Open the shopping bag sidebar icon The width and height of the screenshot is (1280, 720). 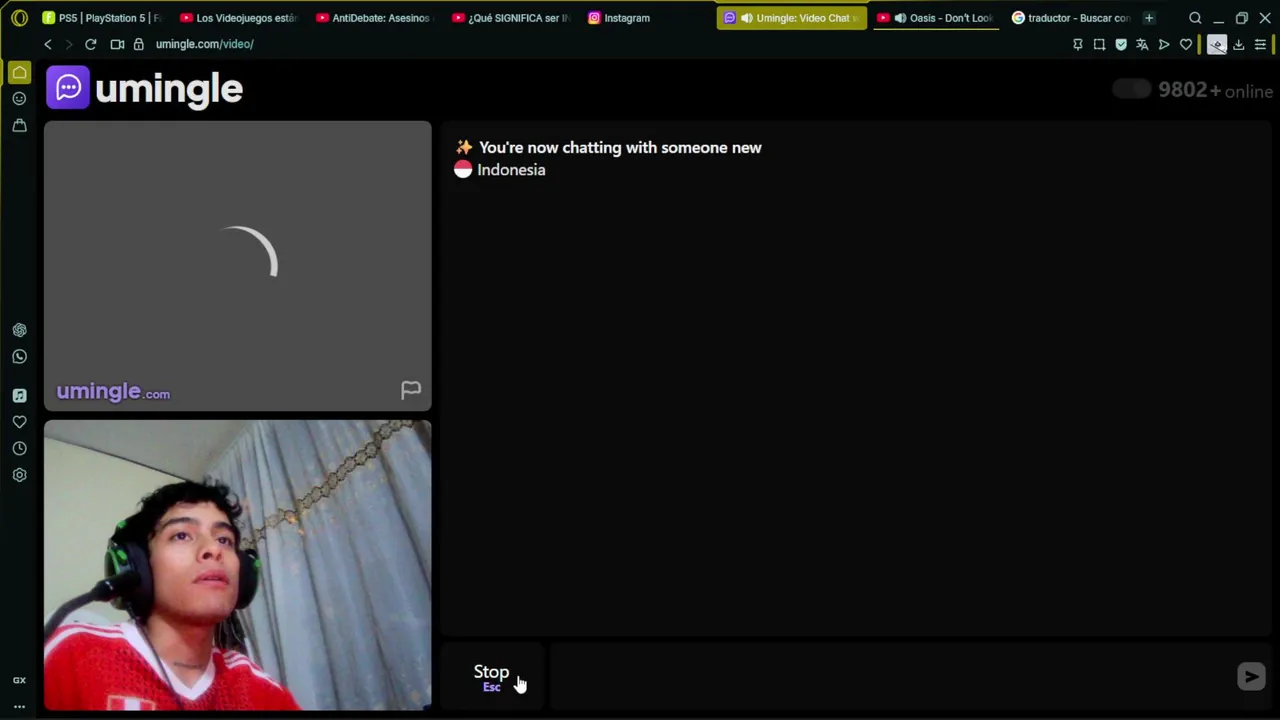(x=19, y=125)
